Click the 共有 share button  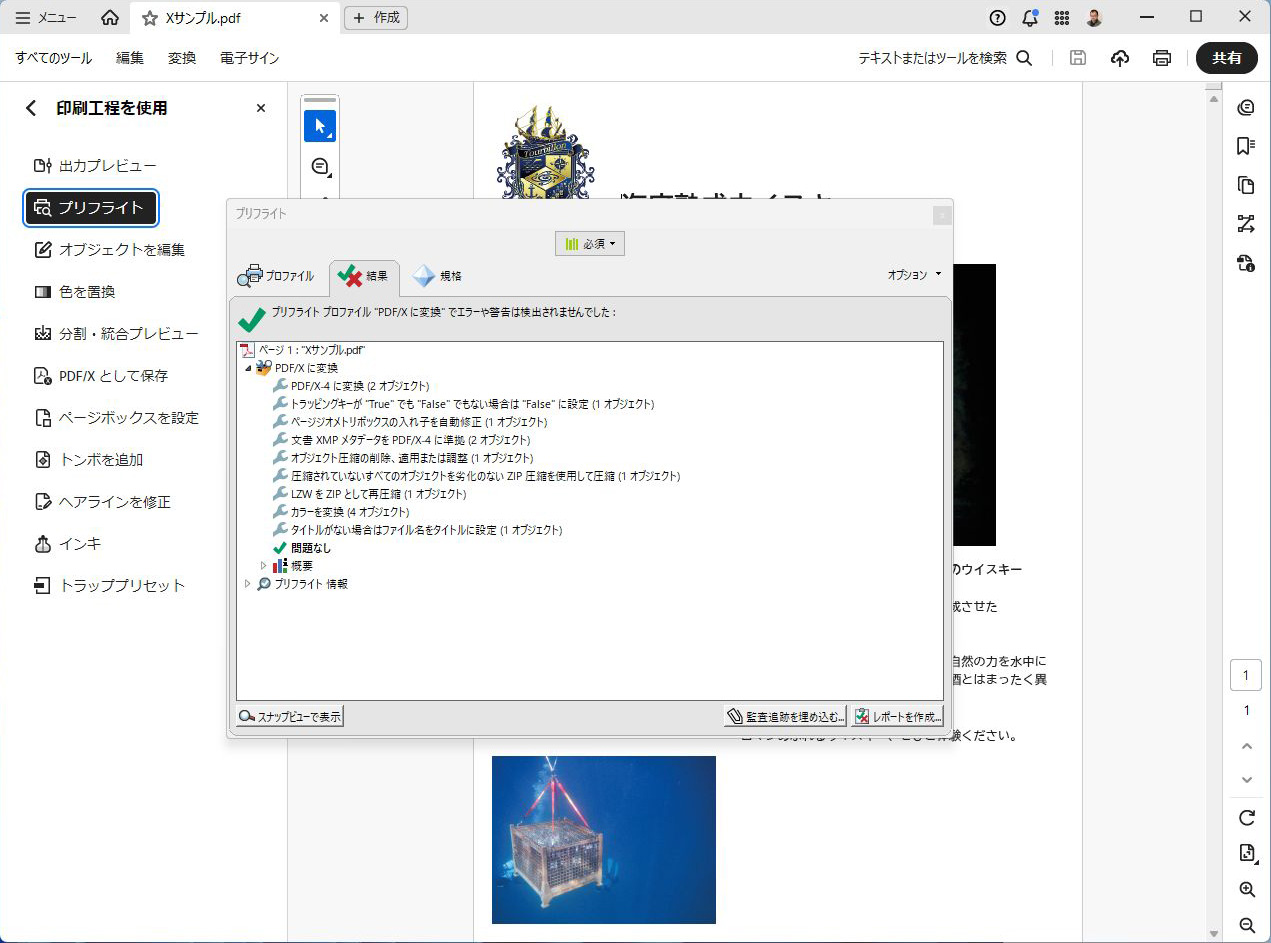(x=1227, y=58)
